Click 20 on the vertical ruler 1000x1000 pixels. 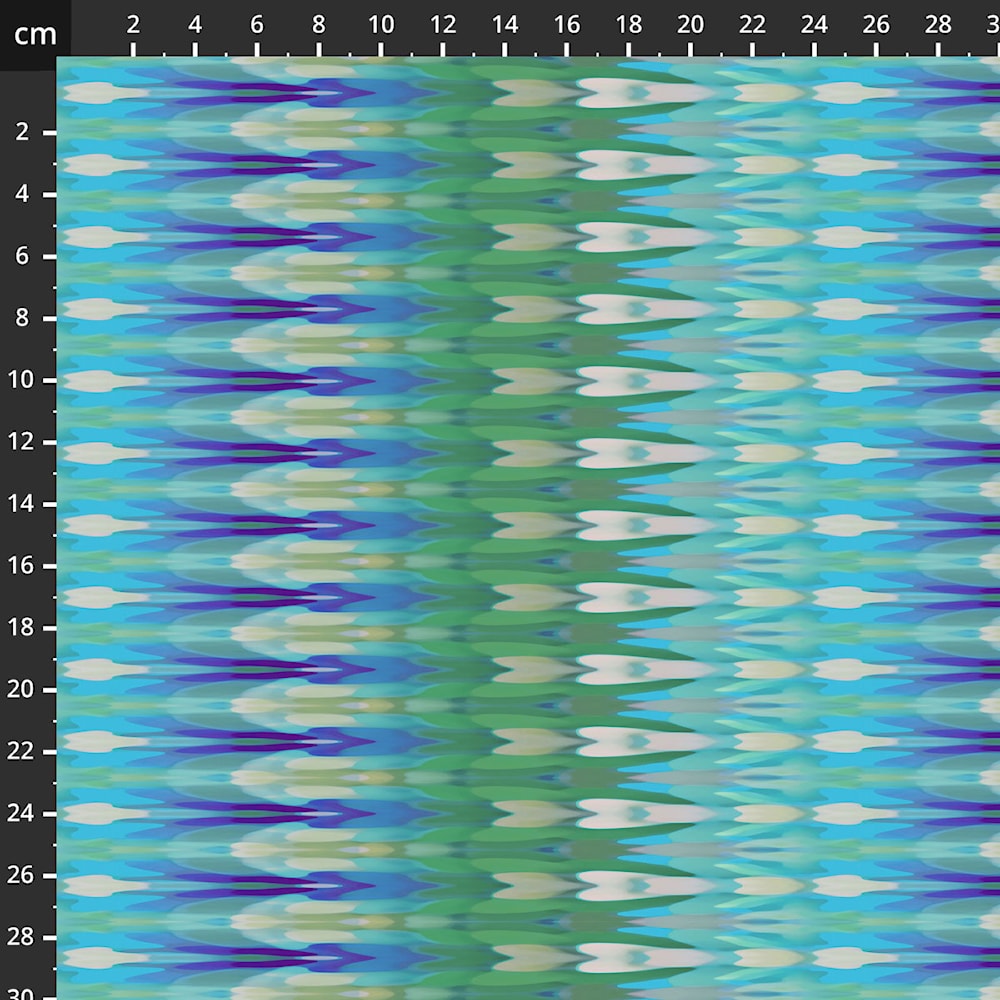point(23,690)
